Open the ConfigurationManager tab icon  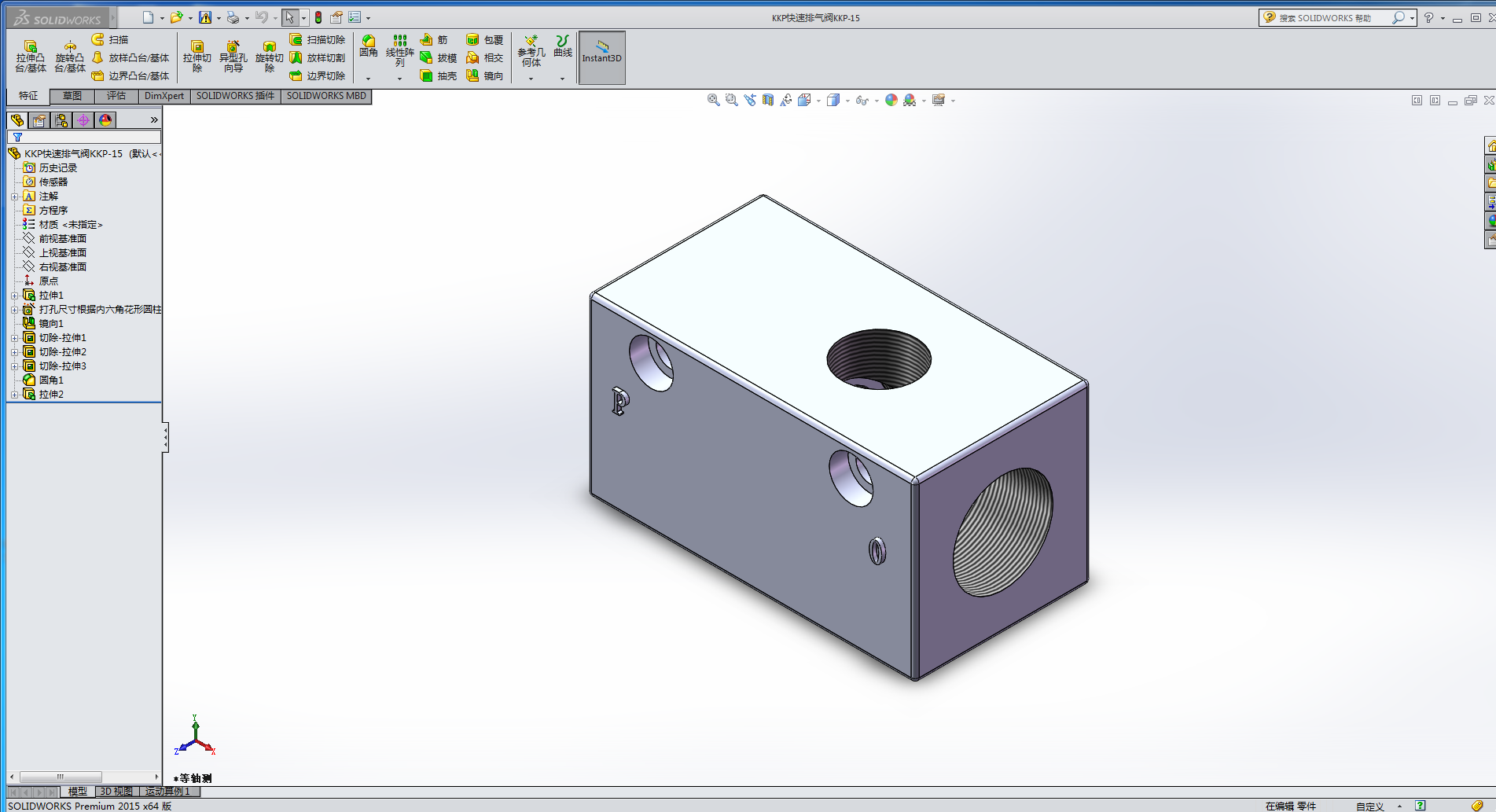point(61,120)
